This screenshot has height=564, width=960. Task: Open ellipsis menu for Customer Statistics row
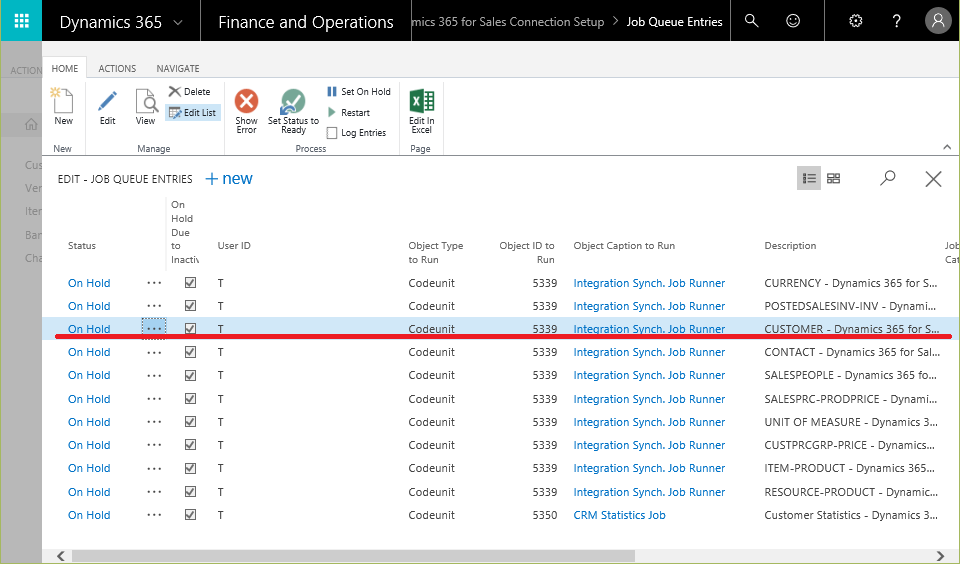tap(154, 515)
